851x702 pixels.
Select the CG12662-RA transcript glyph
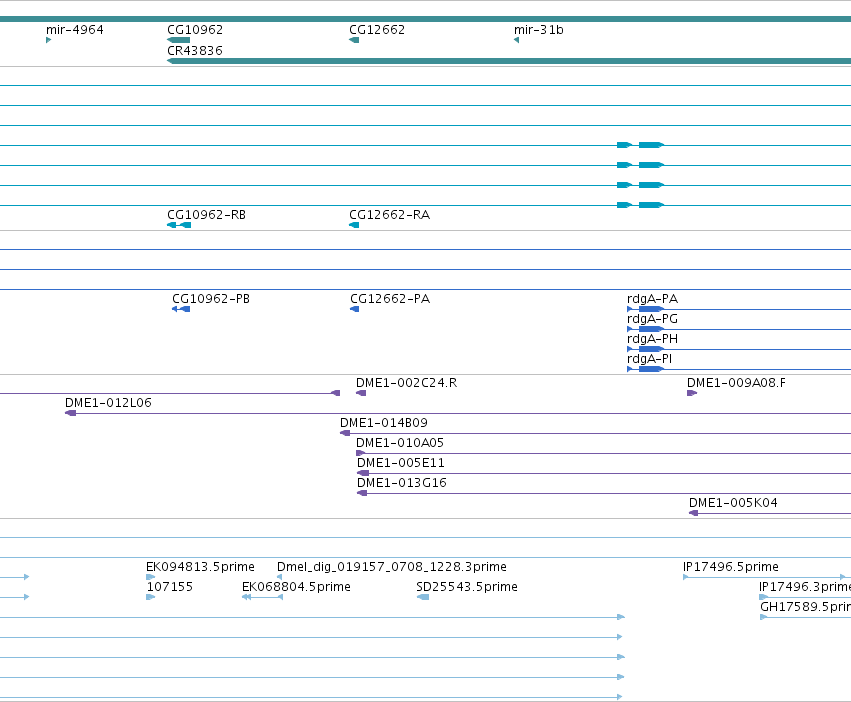click(354, 225)
